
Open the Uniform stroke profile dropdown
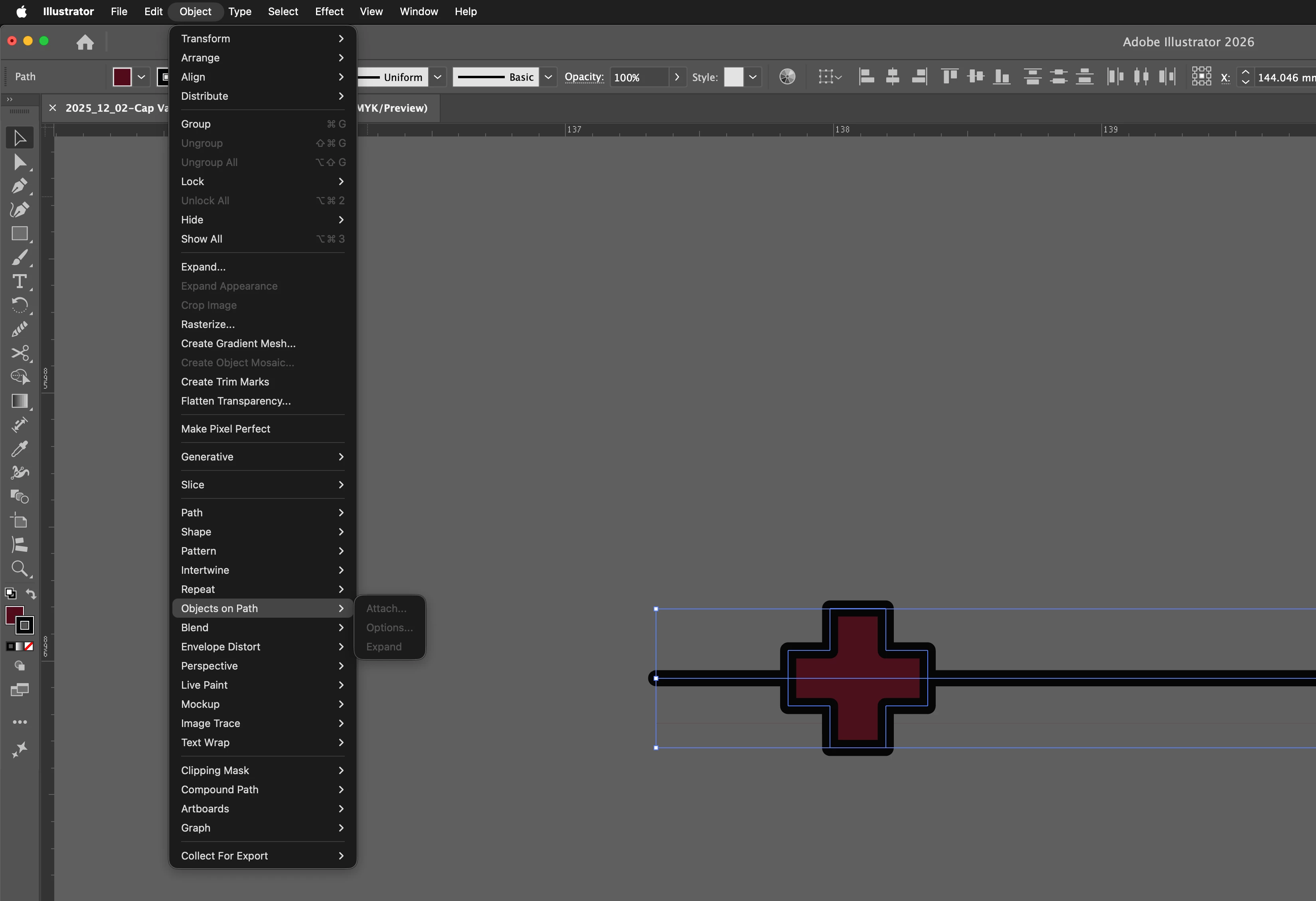click(x=438, y=77)
